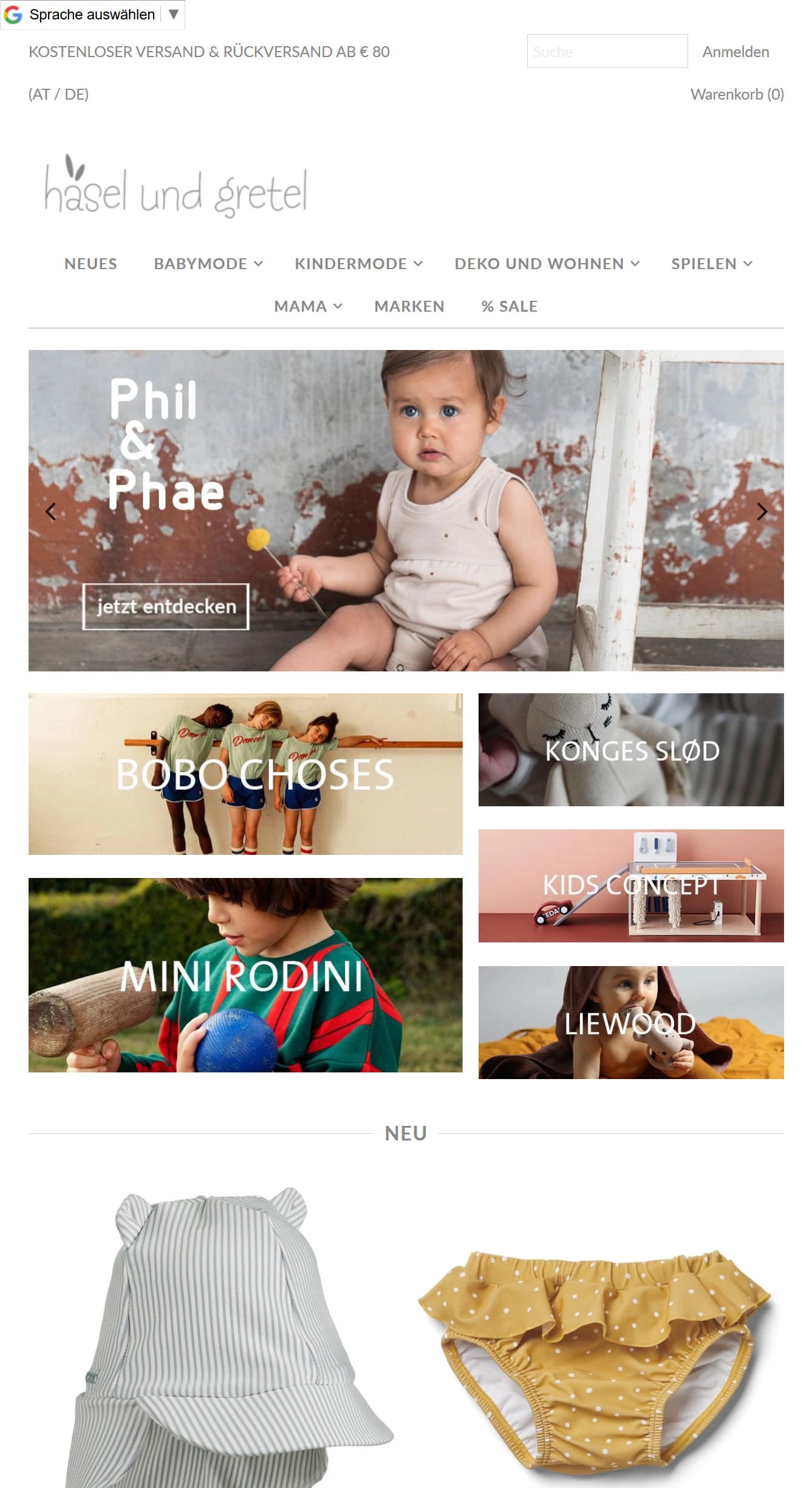
Task: Expand the Spielen menu chevron
Action: (748, 264)
